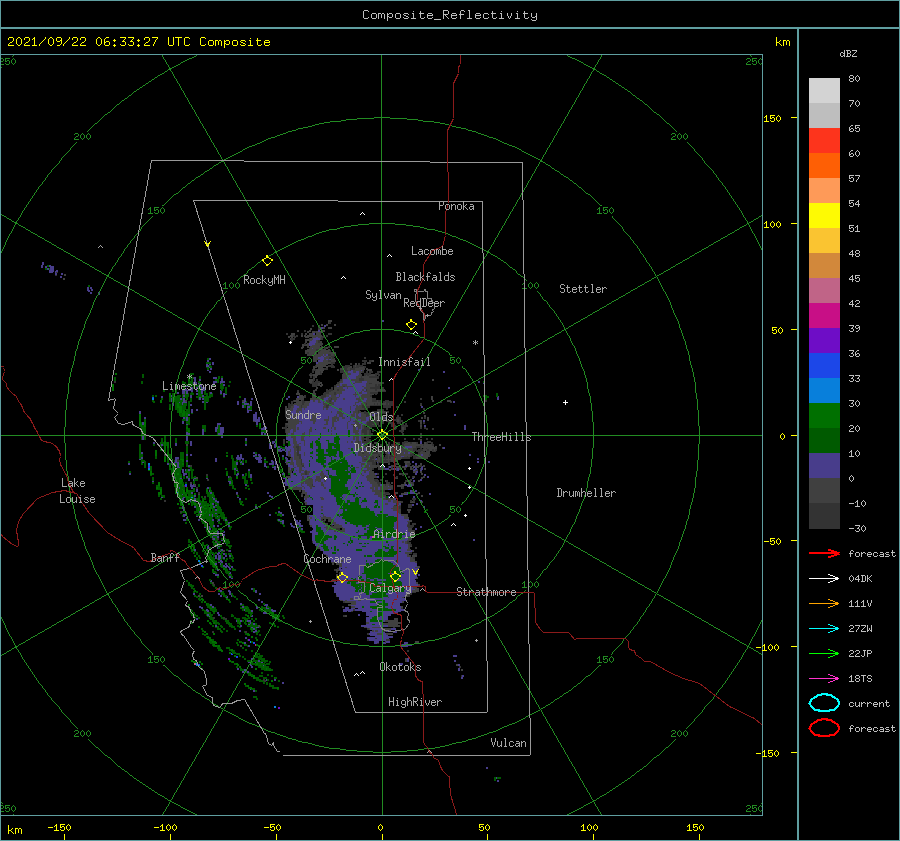Pick the light gray 70–80 dBZ swatch
Image resolution: width=900 pixels, height=841 pixels.
tap(824, 91)
